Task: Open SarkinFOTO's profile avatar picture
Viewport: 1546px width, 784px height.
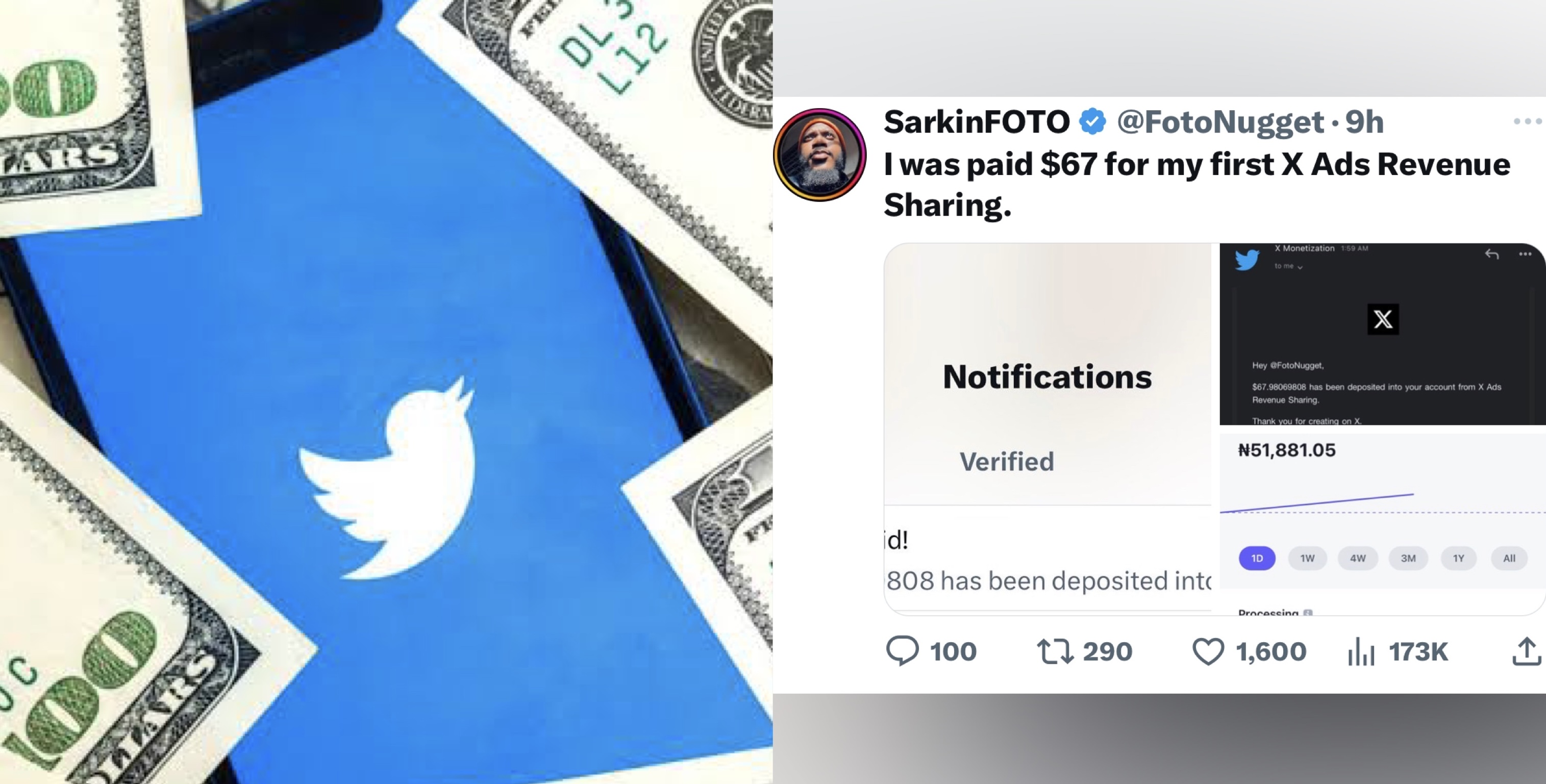Action: click(x=819, y=155)
